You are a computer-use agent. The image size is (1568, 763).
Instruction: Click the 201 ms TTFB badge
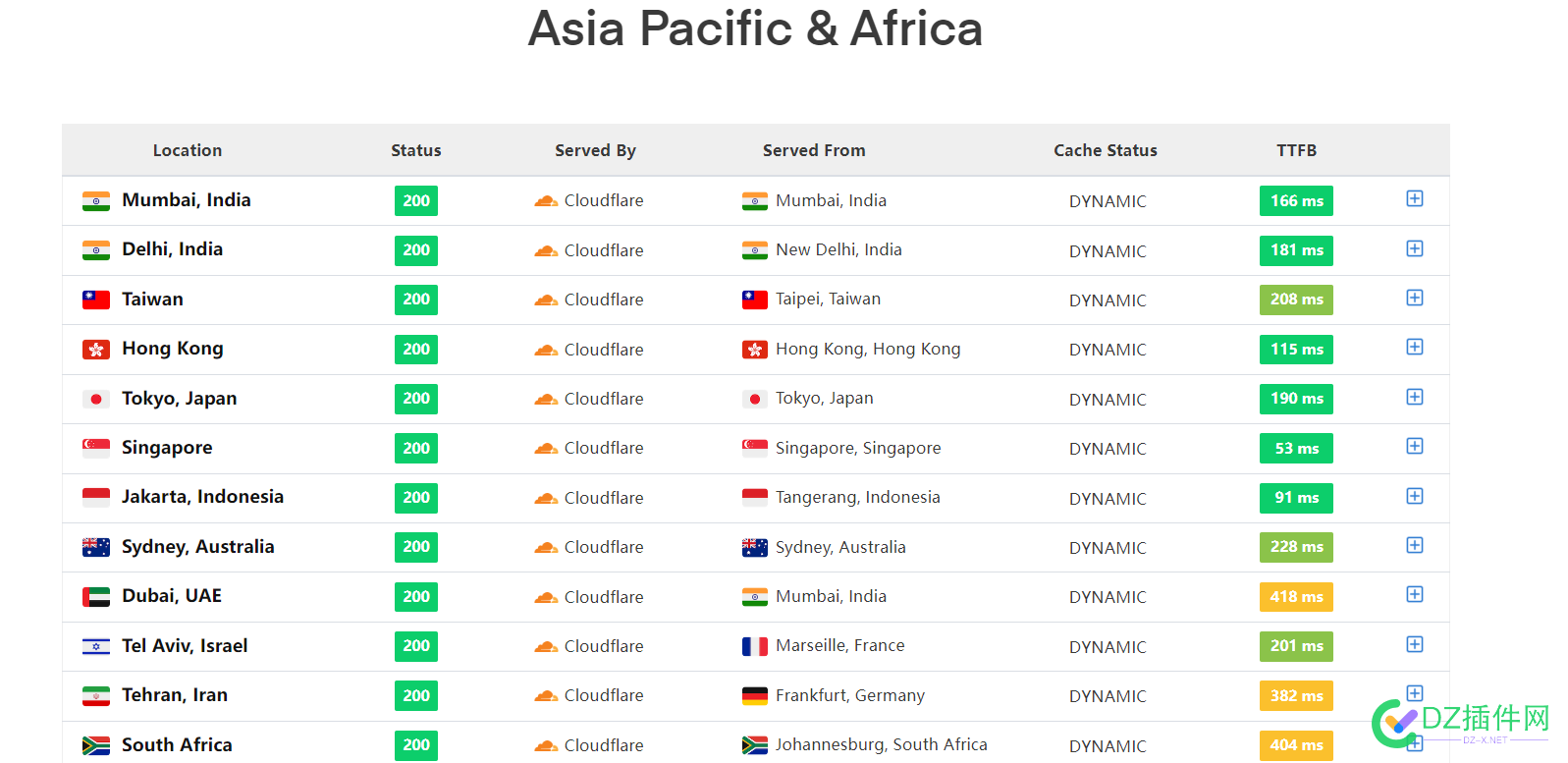(1296, 646)
